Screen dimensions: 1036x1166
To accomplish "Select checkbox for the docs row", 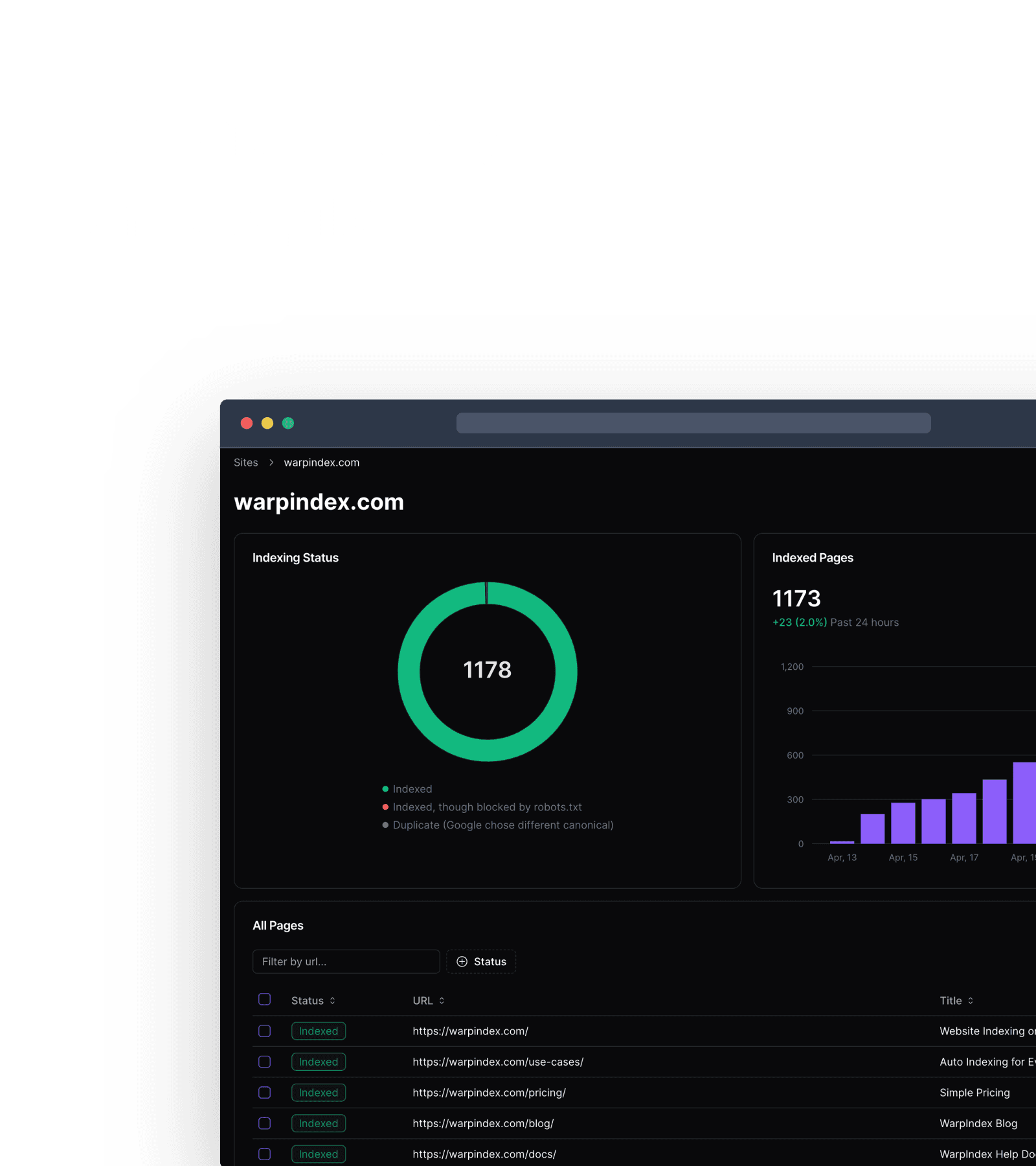I will pos(264,1154).
